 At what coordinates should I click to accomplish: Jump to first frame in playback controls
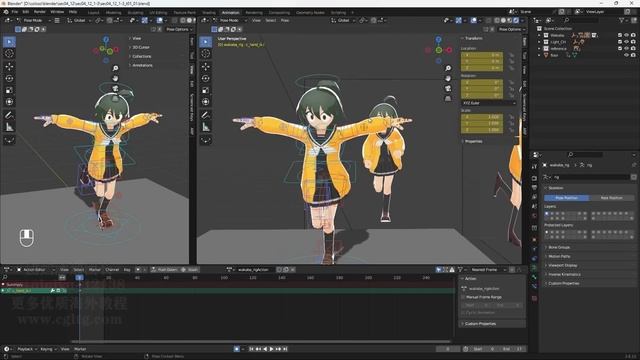click(x=251, y=349)
